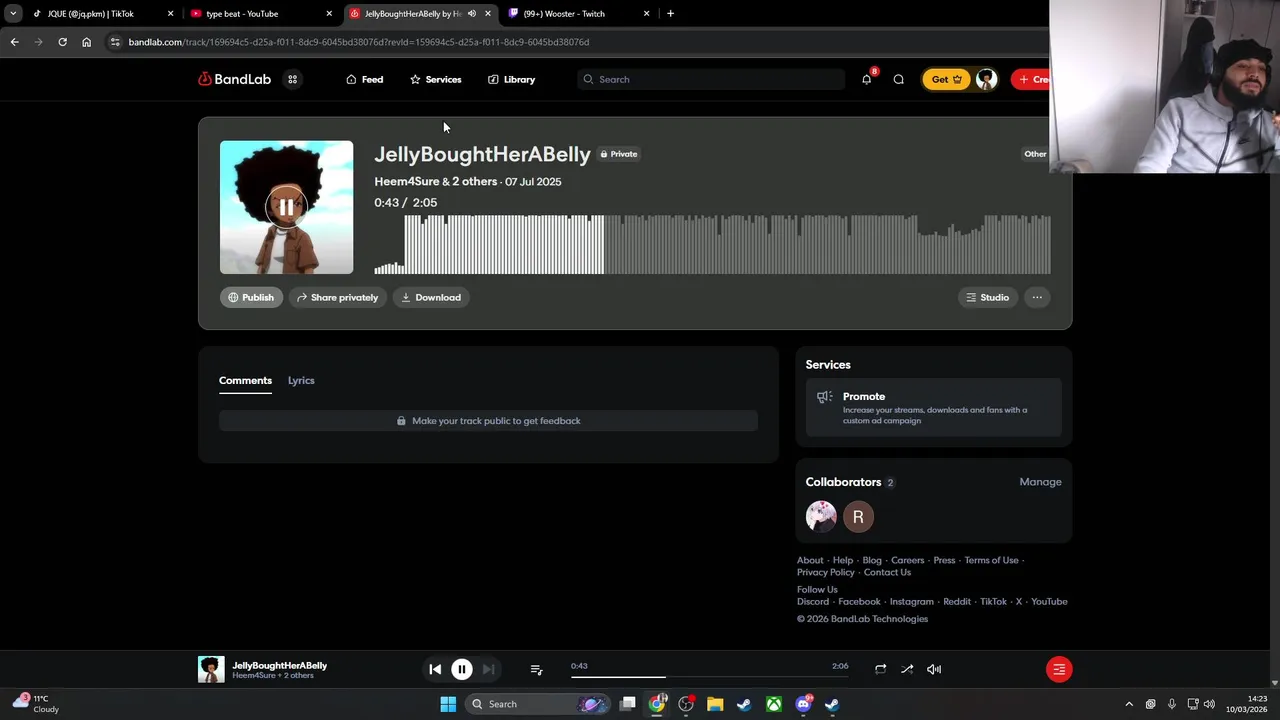Open the notifications bell
1280x720 pixels.
click(x=866, y=79)
